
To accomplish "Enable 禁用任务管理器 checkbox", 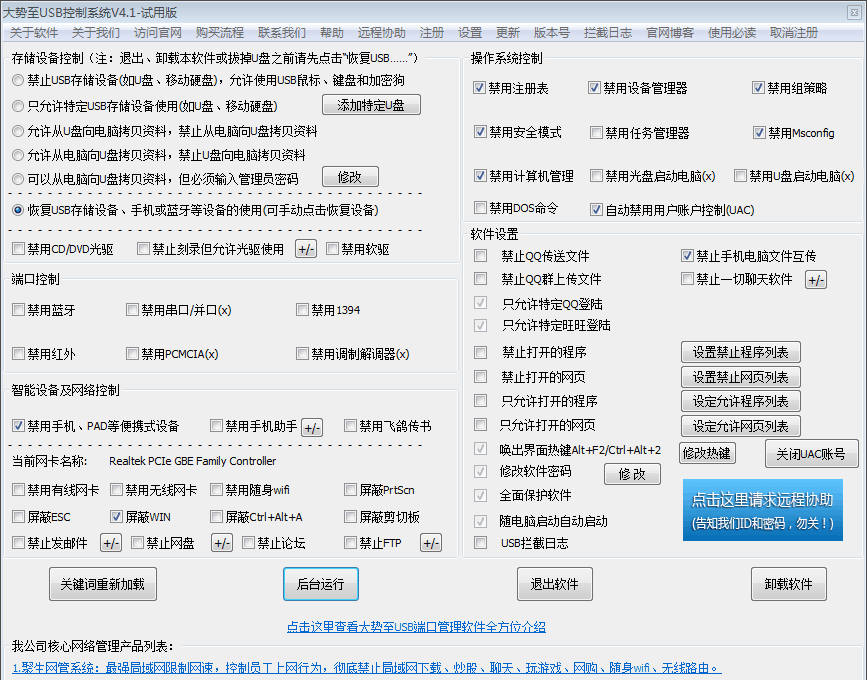I will click(x=596, y=133).
